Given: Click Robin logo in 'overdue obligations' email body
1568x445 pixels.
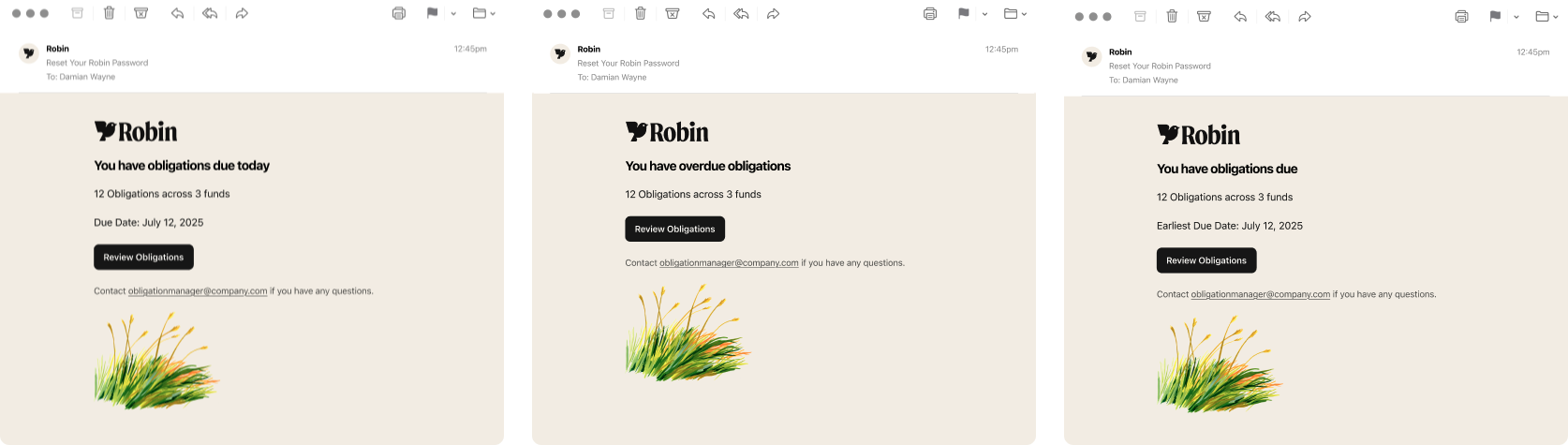Looking at the screenshot, I should 667,132.
